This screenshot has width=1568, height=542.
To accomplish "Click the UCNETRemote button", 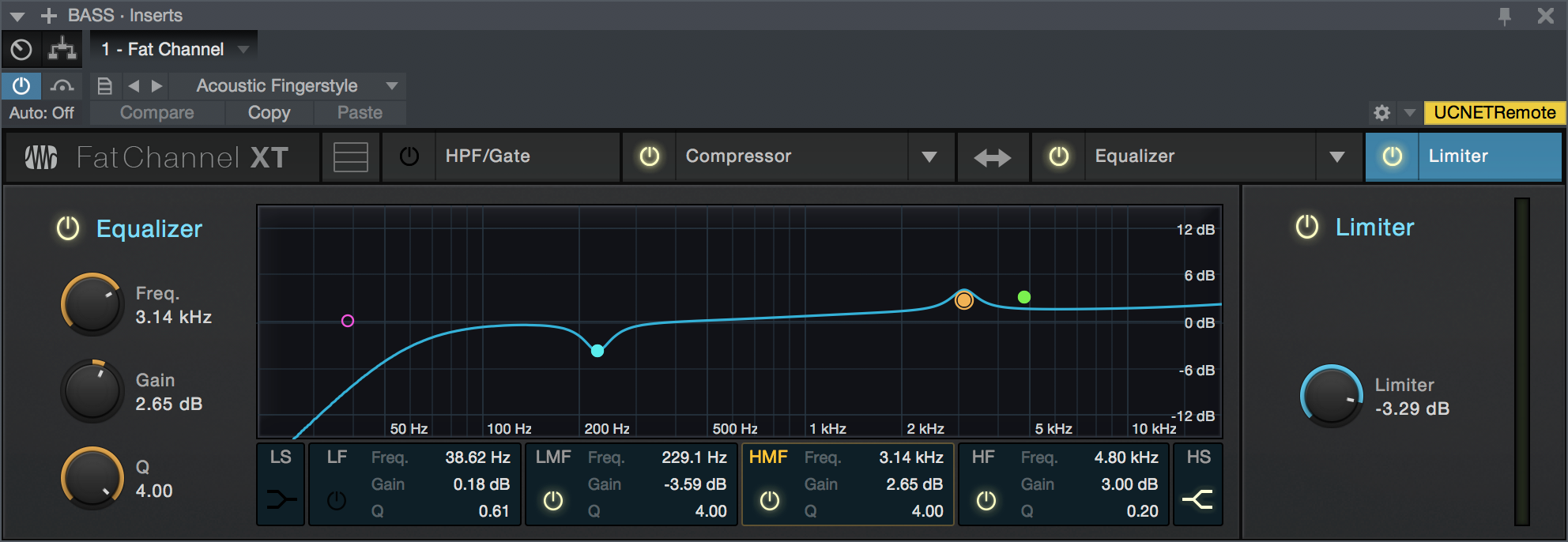I will (x=1494, y=113).
